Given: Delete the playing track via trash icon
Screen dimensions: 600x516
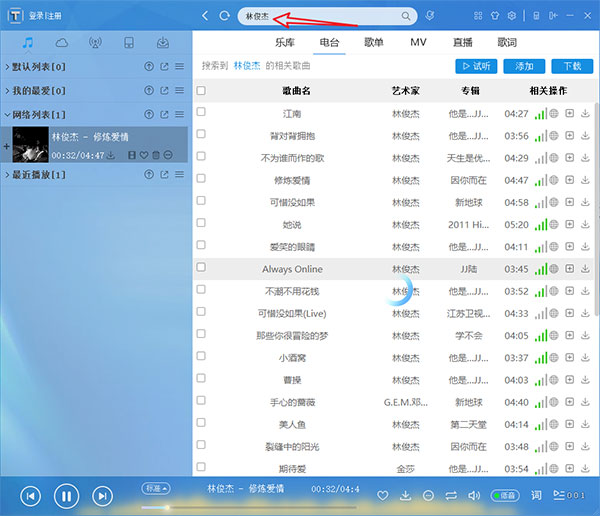Looking at the screenshot, I should tap(156, 155).
